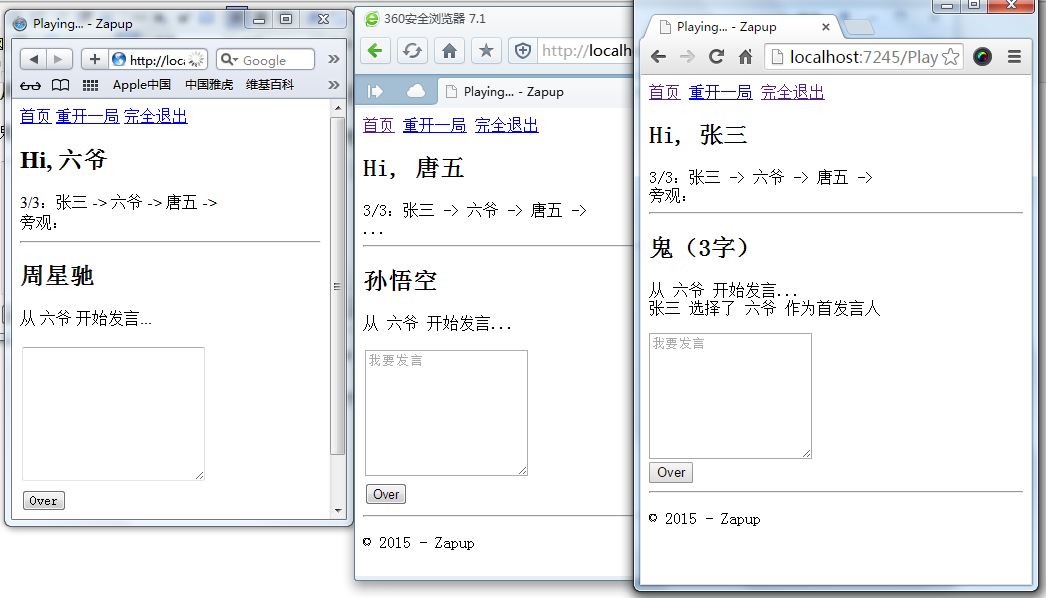Click the heading 周星驰 in Safari
The image size is (1046, 598).
(57, 276)
